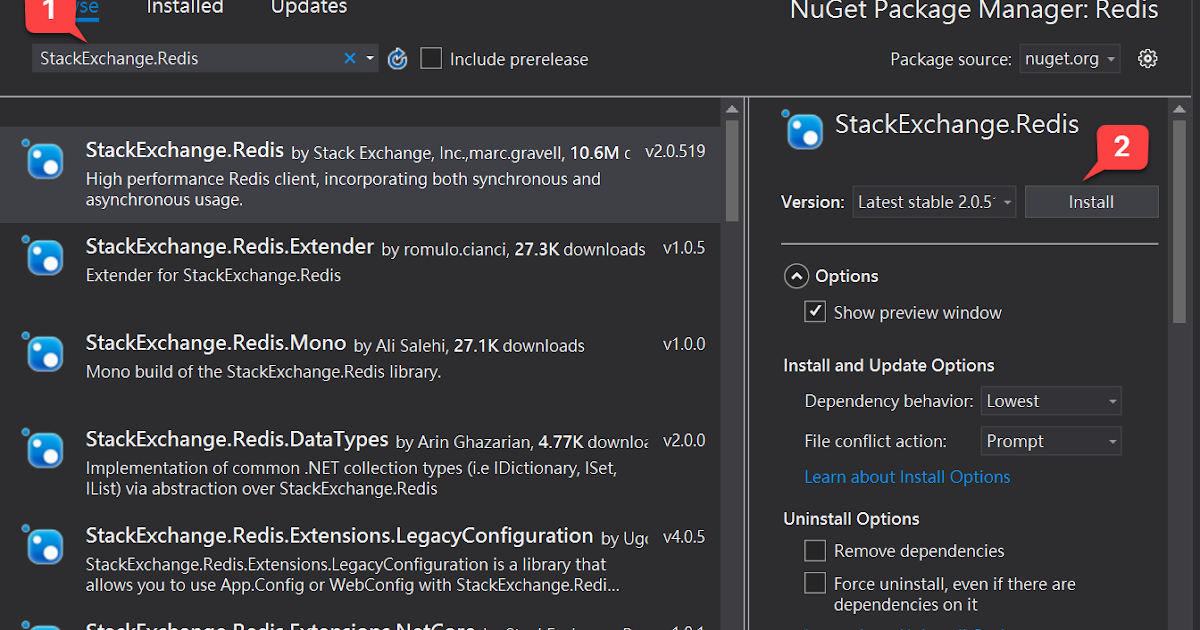The height and width of the screenshot is (630, 1200).
Task: Clear the search box with the X icon
Action: (349, 58)
